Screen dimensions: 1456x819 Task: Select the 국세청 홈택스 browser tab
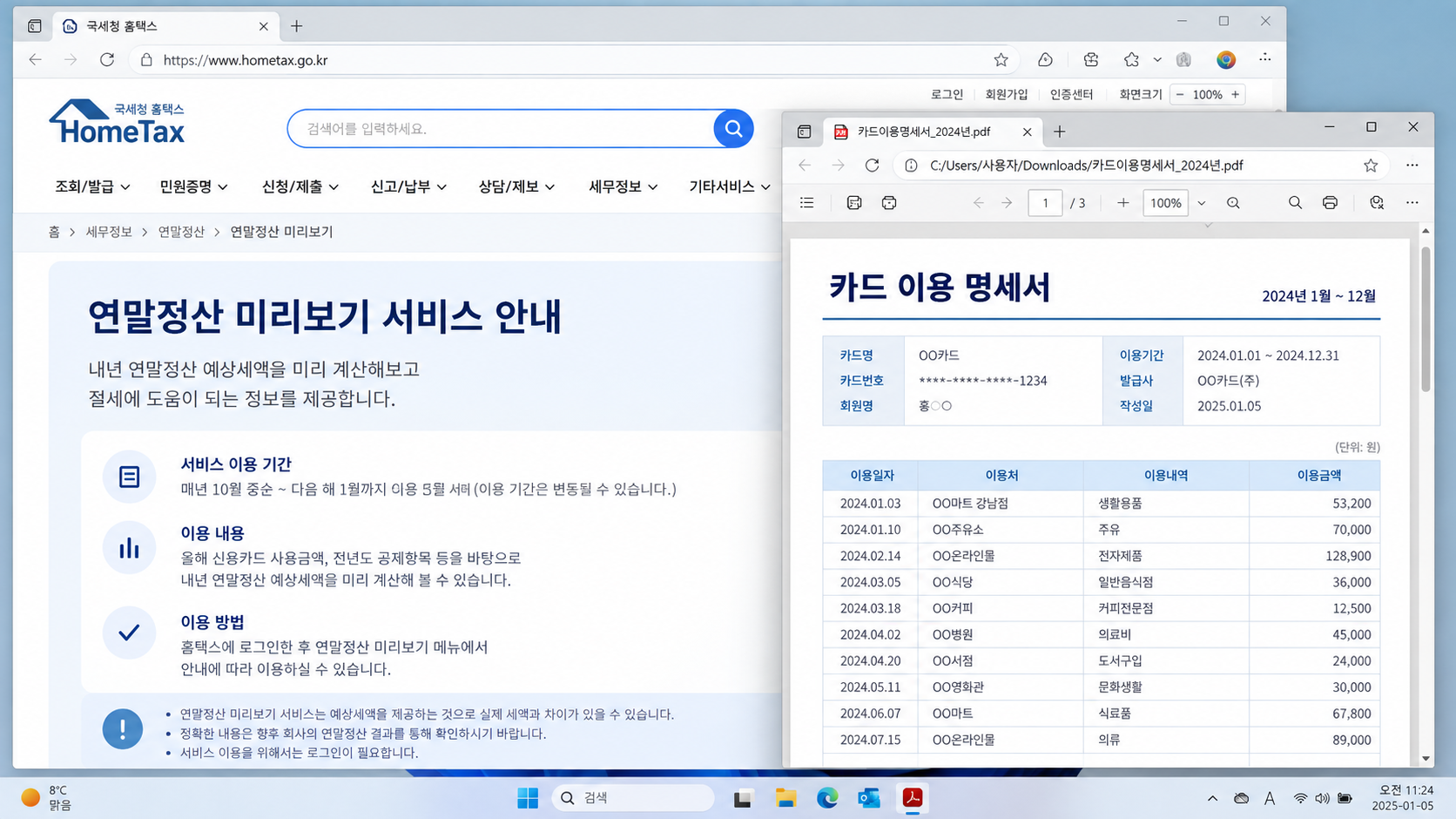click(166, 26)
